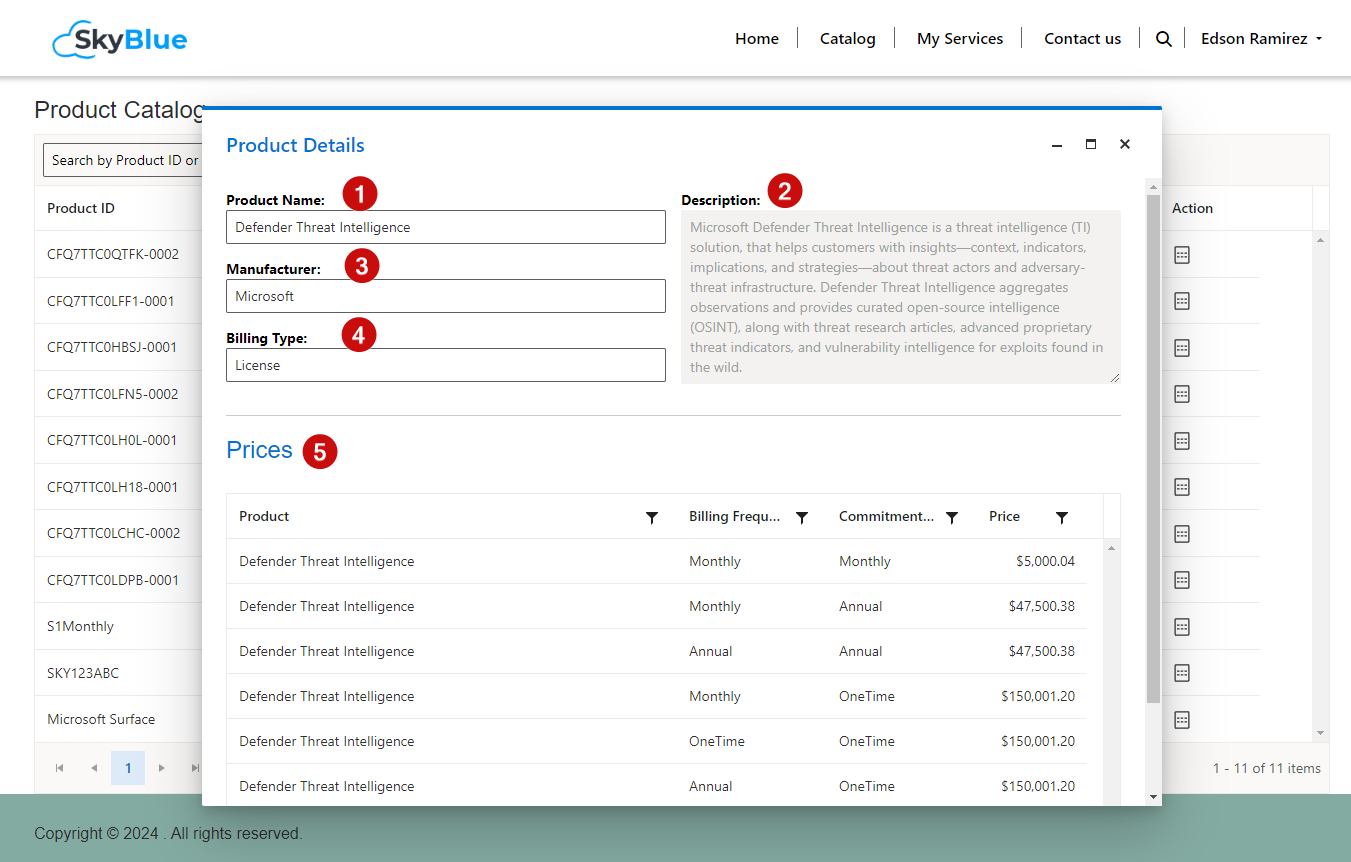The width and height of the screenshot is (1351, 862).
Task: Minimize the Product Details dialog
Action: tap(1057, 145)
